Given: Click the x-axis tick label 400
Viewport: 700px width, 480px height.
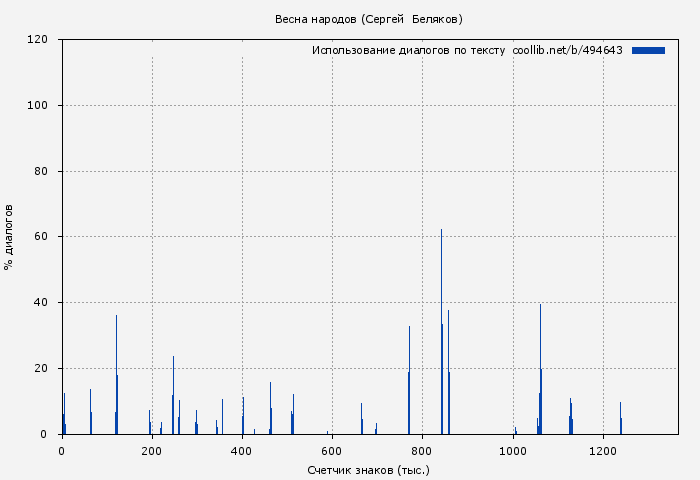Looking at the screenshot, I should tap(242, 451).
